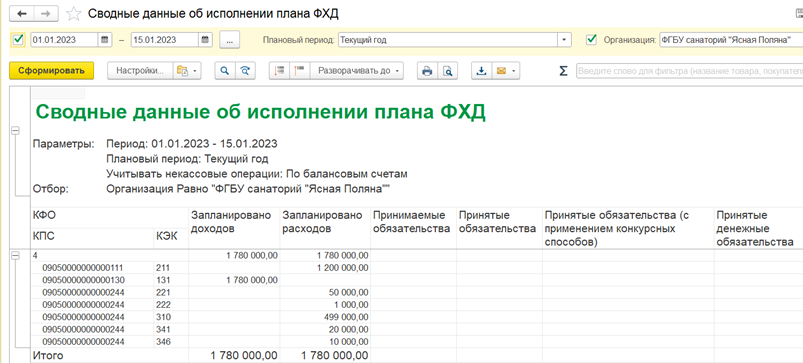Save report with download arrow icon

481,71
